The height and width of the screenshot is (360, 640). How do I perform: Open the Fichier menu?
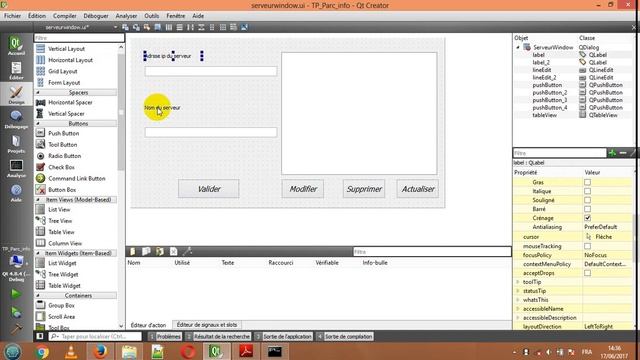click(x=12, y=16)
